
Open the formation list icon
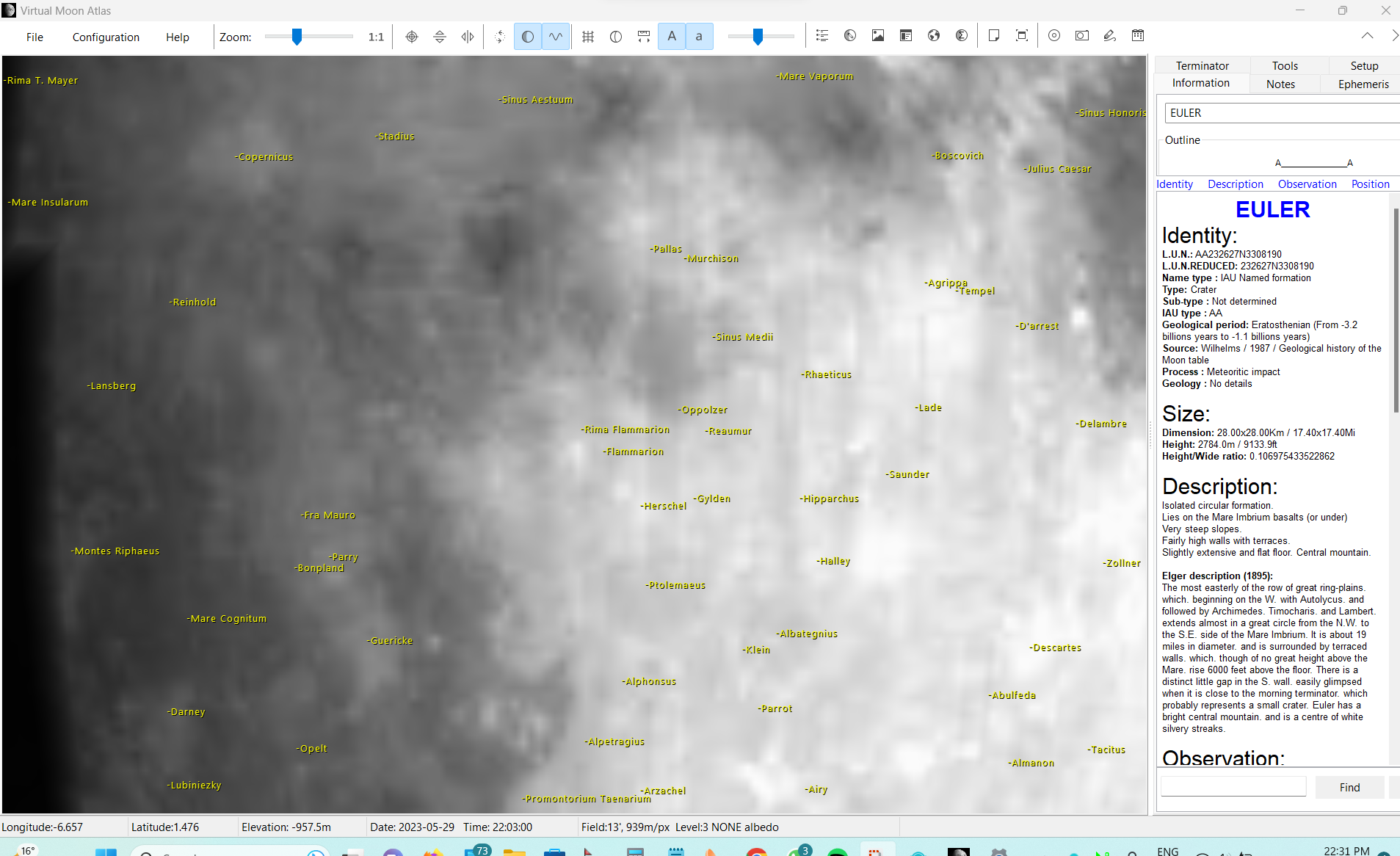pyautogui.click(x=822, y=36)
